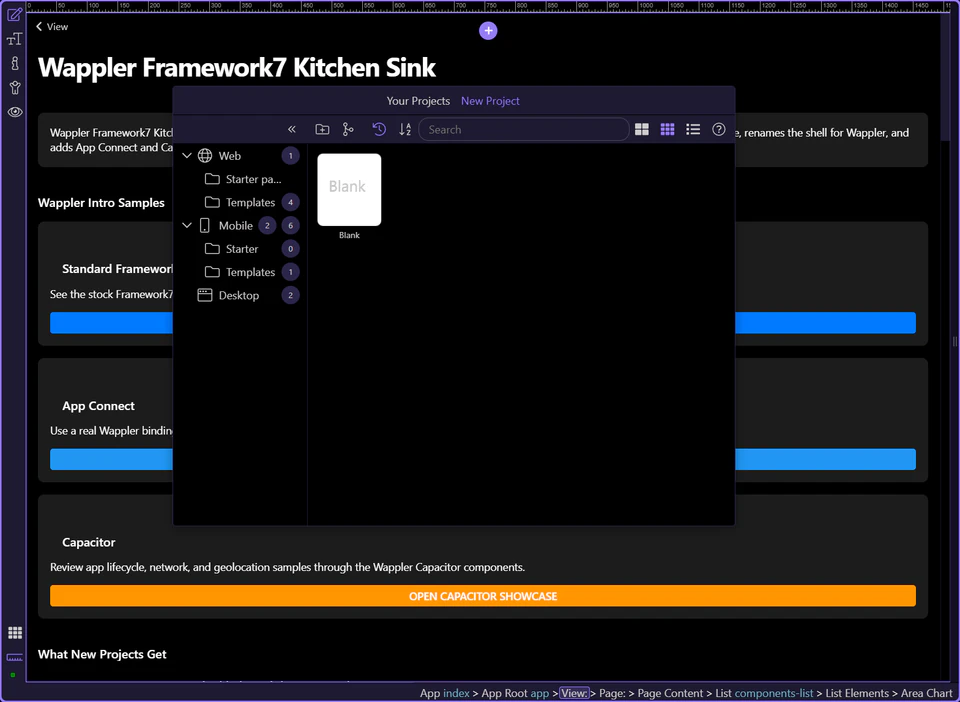Select List Elements in breadcrumb
This screenshot has width=960, height=702.
pos(857,693)
